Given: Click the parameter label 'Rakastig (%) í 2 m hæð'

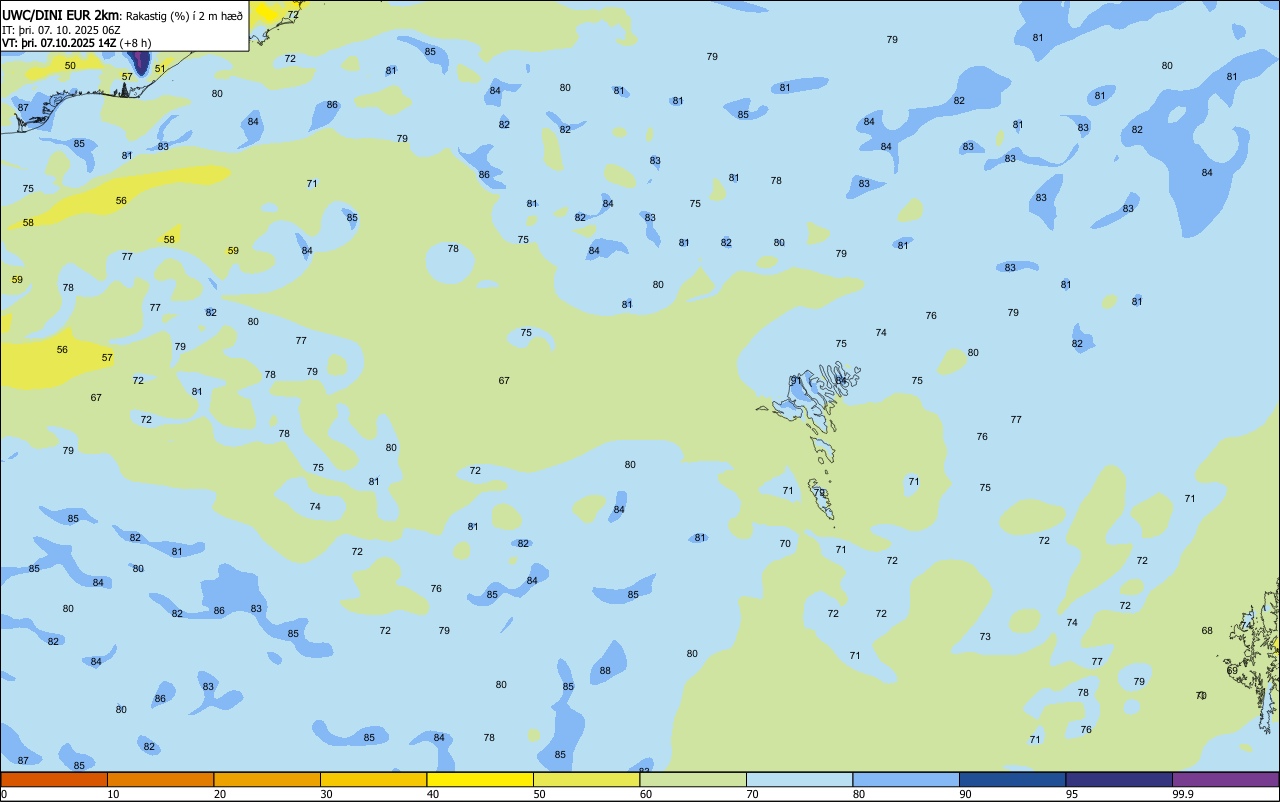Looking at the screenshot, I should pyautogui.click(x=184, y=16).
